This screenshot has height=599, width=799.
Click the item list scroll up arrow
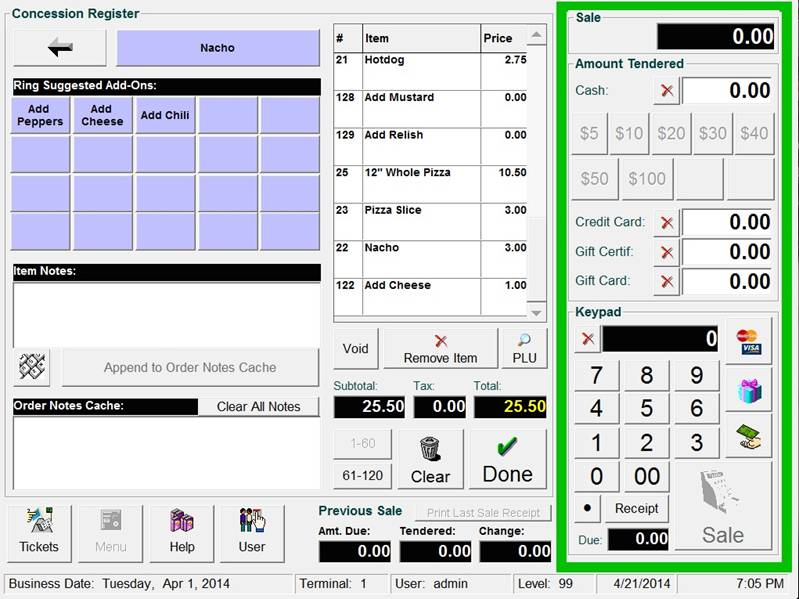(536, 35)
